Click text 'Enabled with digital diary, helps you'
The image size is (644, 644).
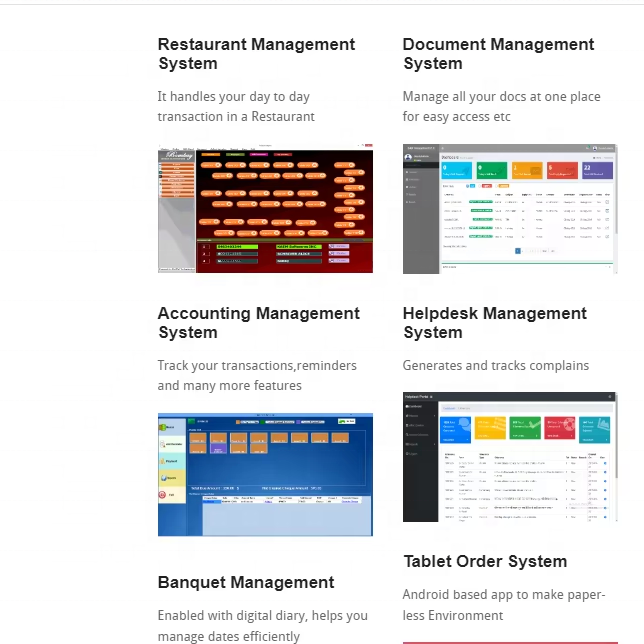[x=263, y=616]
